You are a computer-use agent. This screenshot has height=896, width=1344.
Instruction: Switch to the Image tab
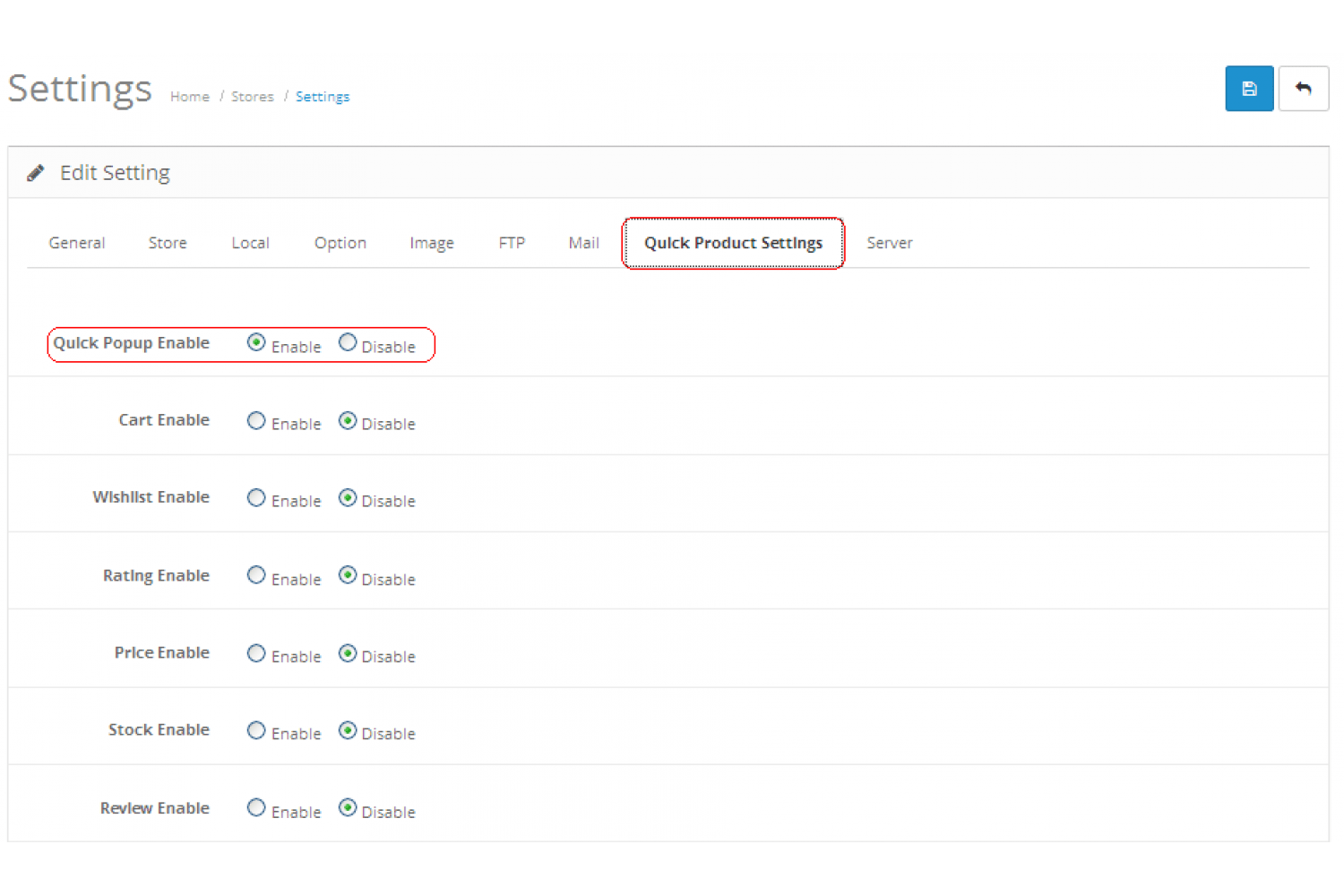[431, 243]
